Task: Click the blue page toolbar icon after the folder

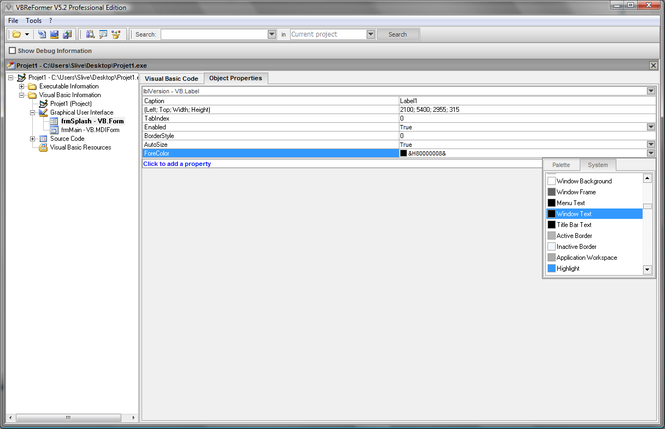Action: point(42,34)
